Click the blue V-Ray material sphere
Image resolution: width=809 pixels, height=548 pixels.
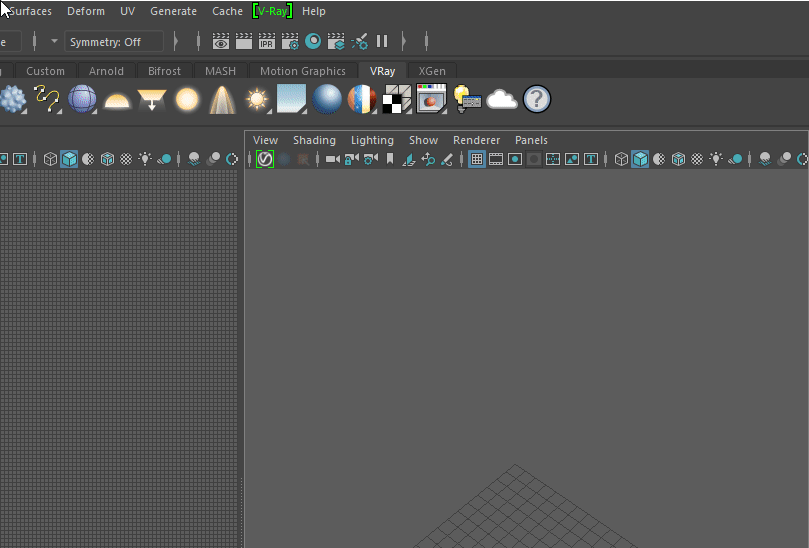(327, 99)
